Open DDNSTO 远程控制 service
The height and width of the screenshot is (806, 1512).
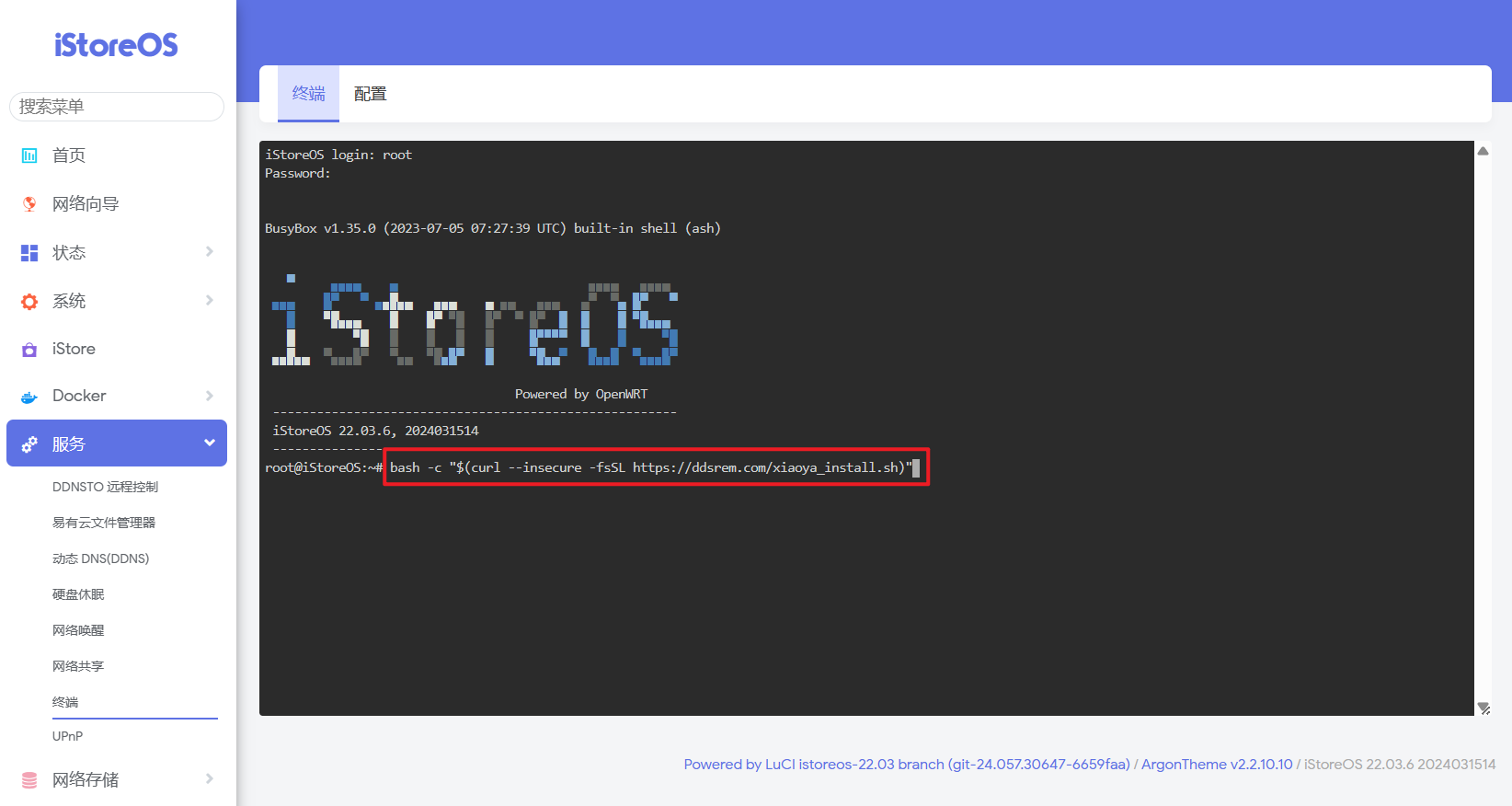pyautogui.click(x=106, y=487)
